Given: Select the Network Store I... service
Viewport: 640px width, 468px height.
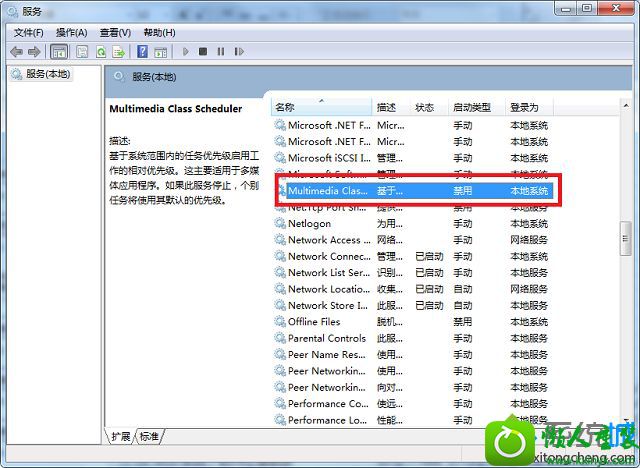Looking at the screenshot, I should 328,305.
